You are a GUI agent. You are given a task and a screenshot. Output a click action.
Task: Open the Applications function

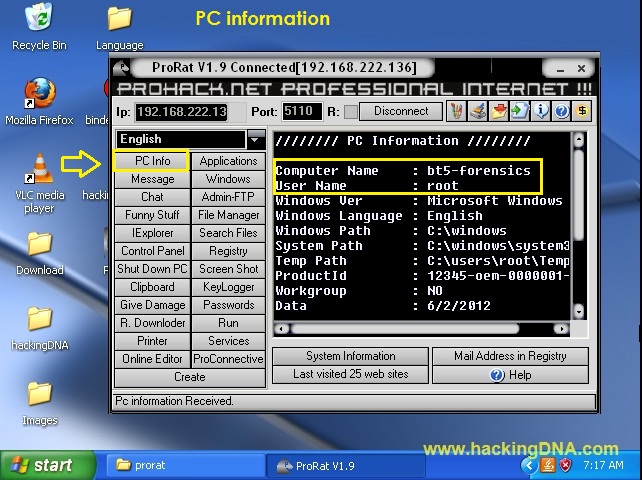click(x=228, y=161)
